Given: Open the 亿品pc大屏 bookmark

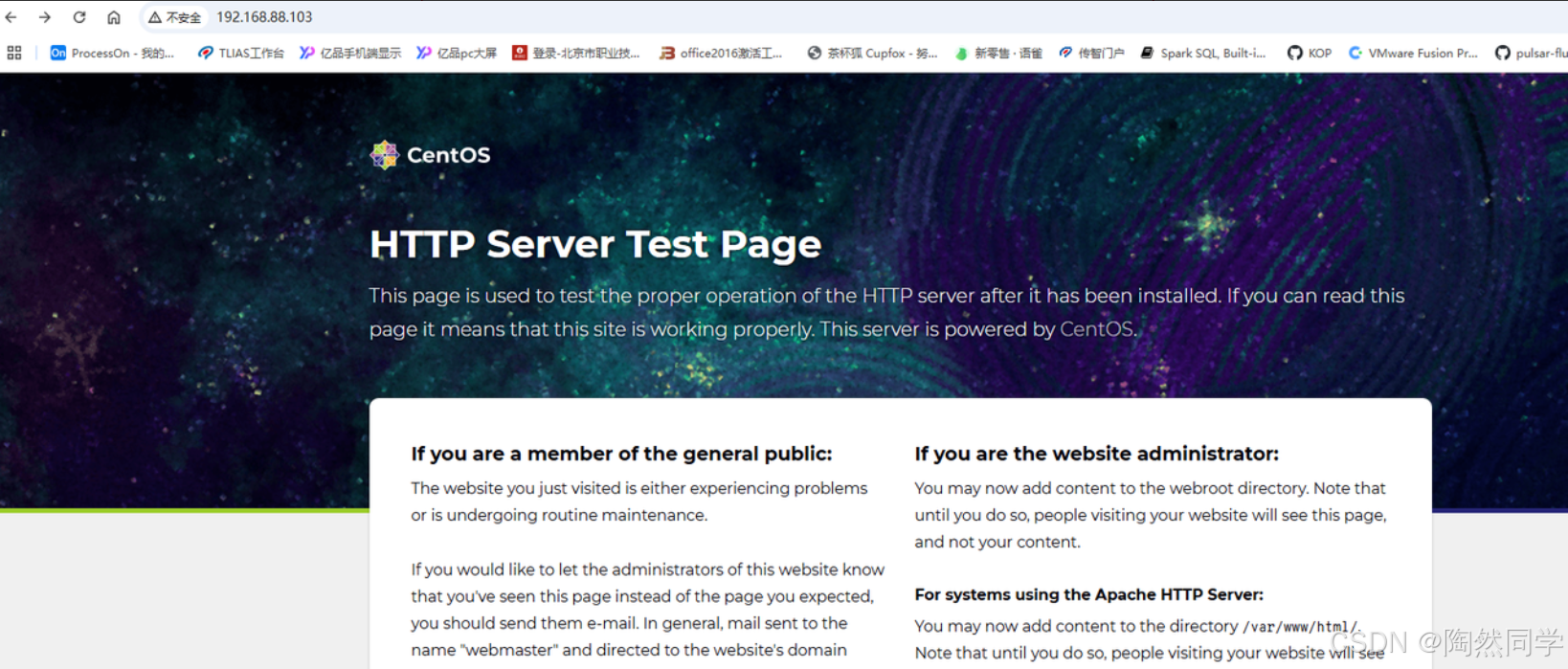Looking at the screenshot, I should (x=457, y=53).
